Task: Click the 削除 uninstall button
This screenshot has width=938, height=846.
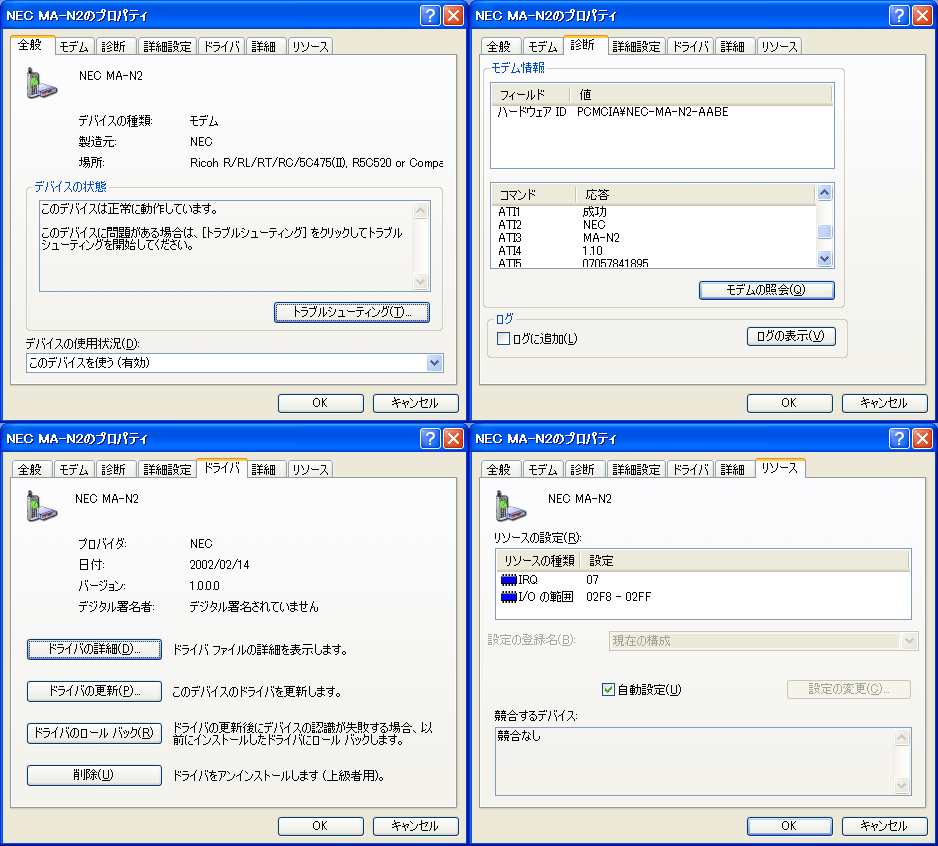Action: [94, 775]
